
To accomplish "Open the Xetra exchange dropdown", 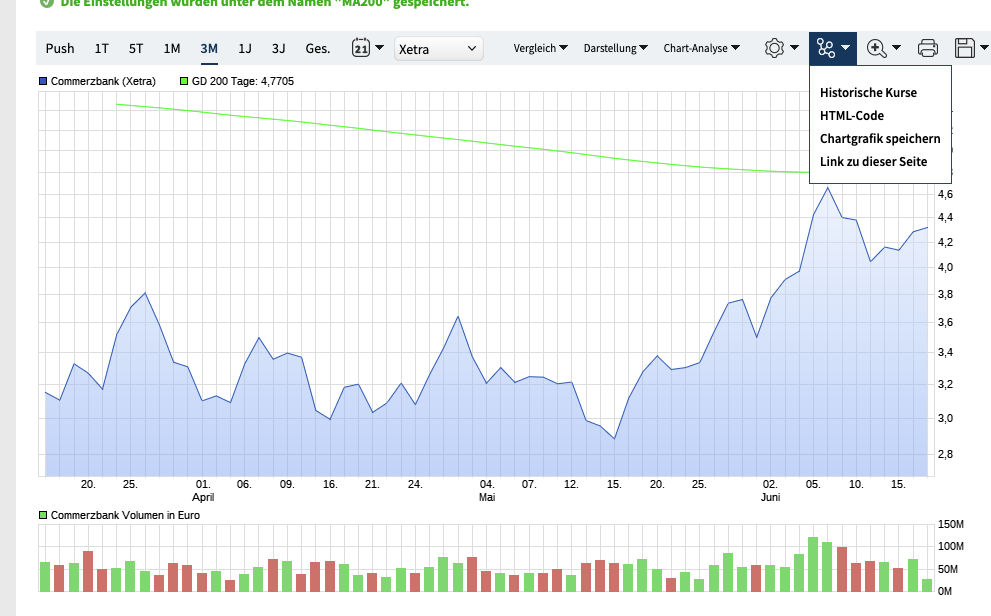I will (x=439, y=49).
